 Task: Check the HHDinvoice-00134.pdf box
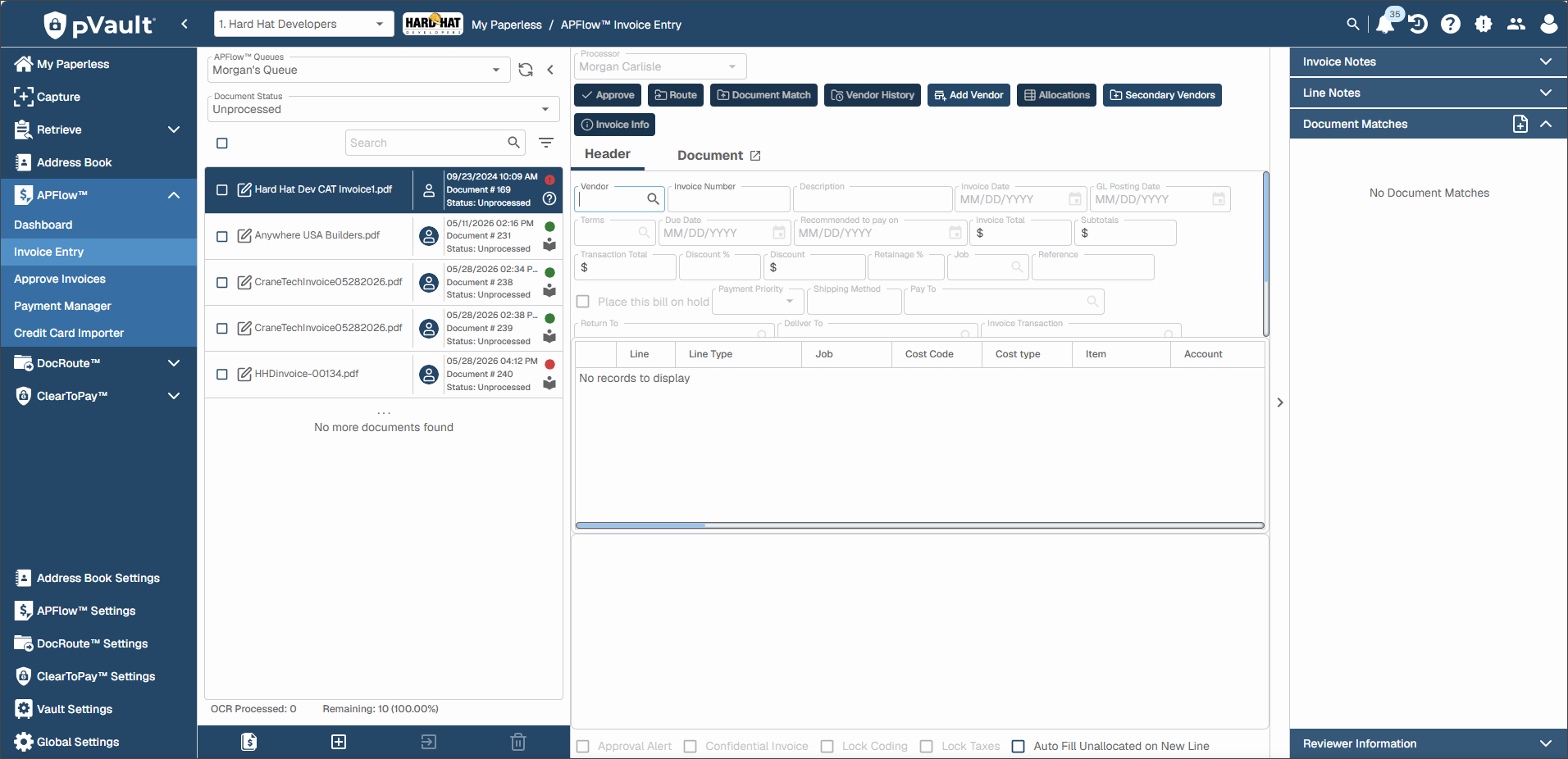222,375
